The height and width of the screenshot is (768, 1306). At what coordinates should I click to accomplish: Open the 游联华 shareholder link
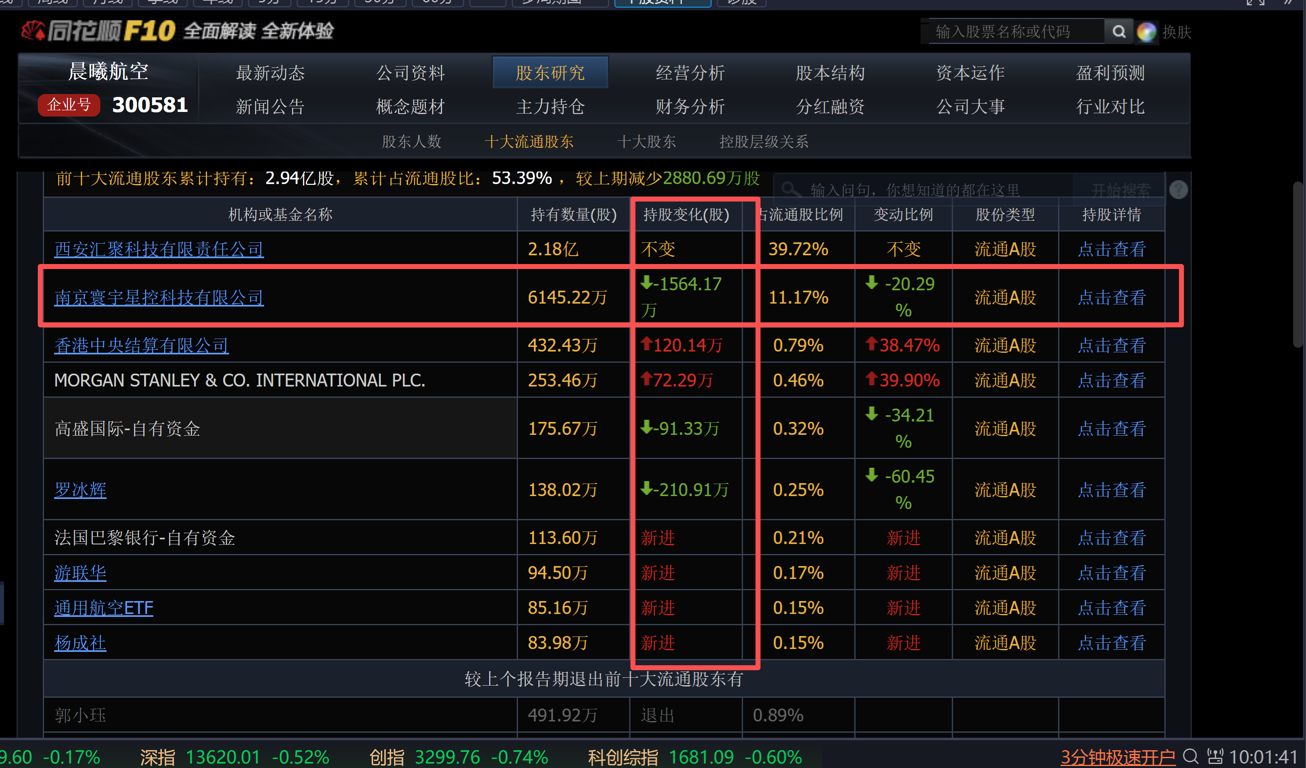click(x=80, y=573)
